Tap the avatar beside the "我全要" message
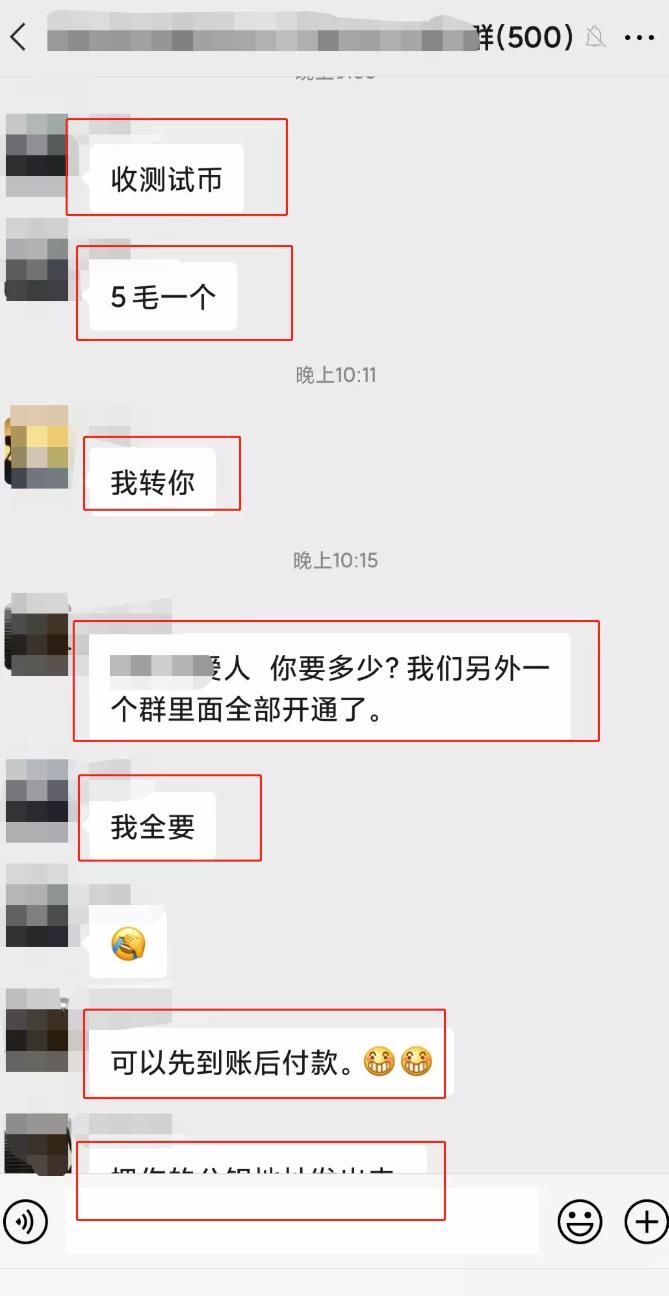Screen dimensions: 669x1296 [x=37, y=801]
